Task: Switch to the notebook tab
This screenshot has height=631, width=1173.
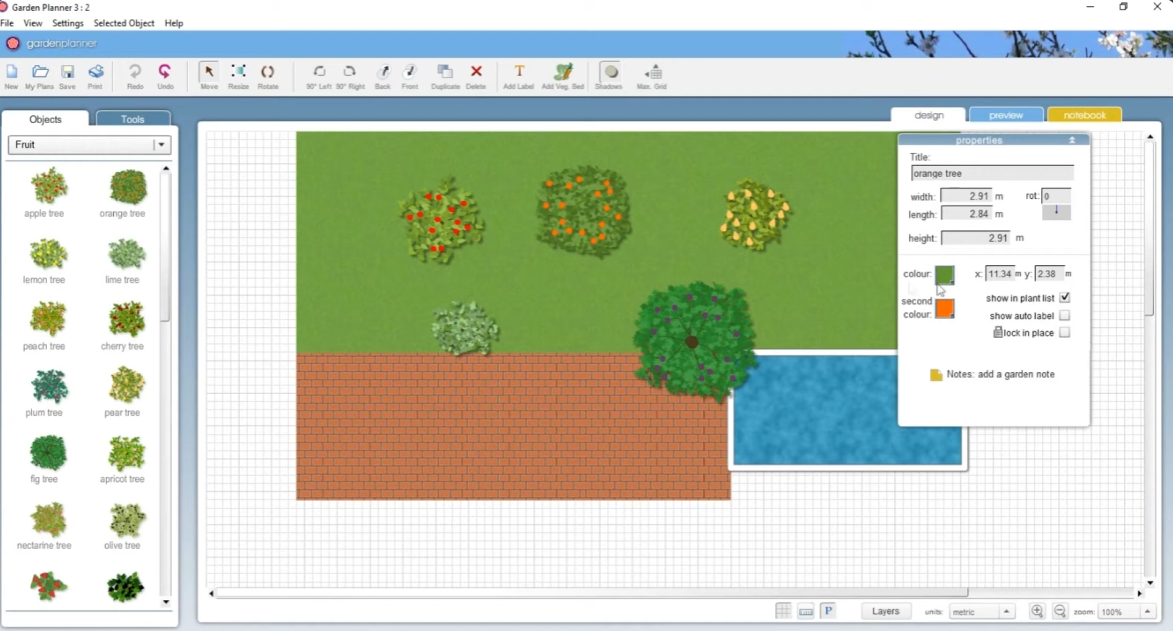Action: [x=1084, y=115]
